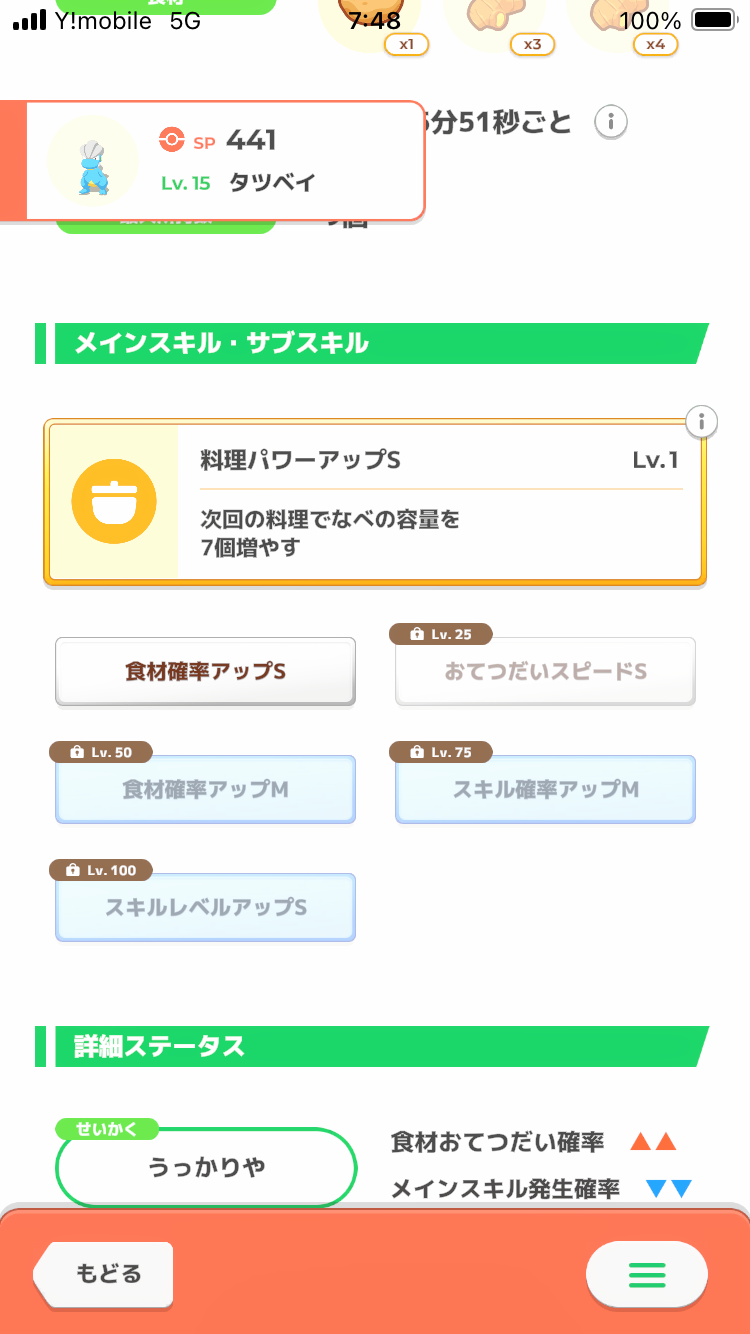Tap the Lv. 25 lock badge
The width and height of the screenshot is (750, 1334).
coord(444,634)
